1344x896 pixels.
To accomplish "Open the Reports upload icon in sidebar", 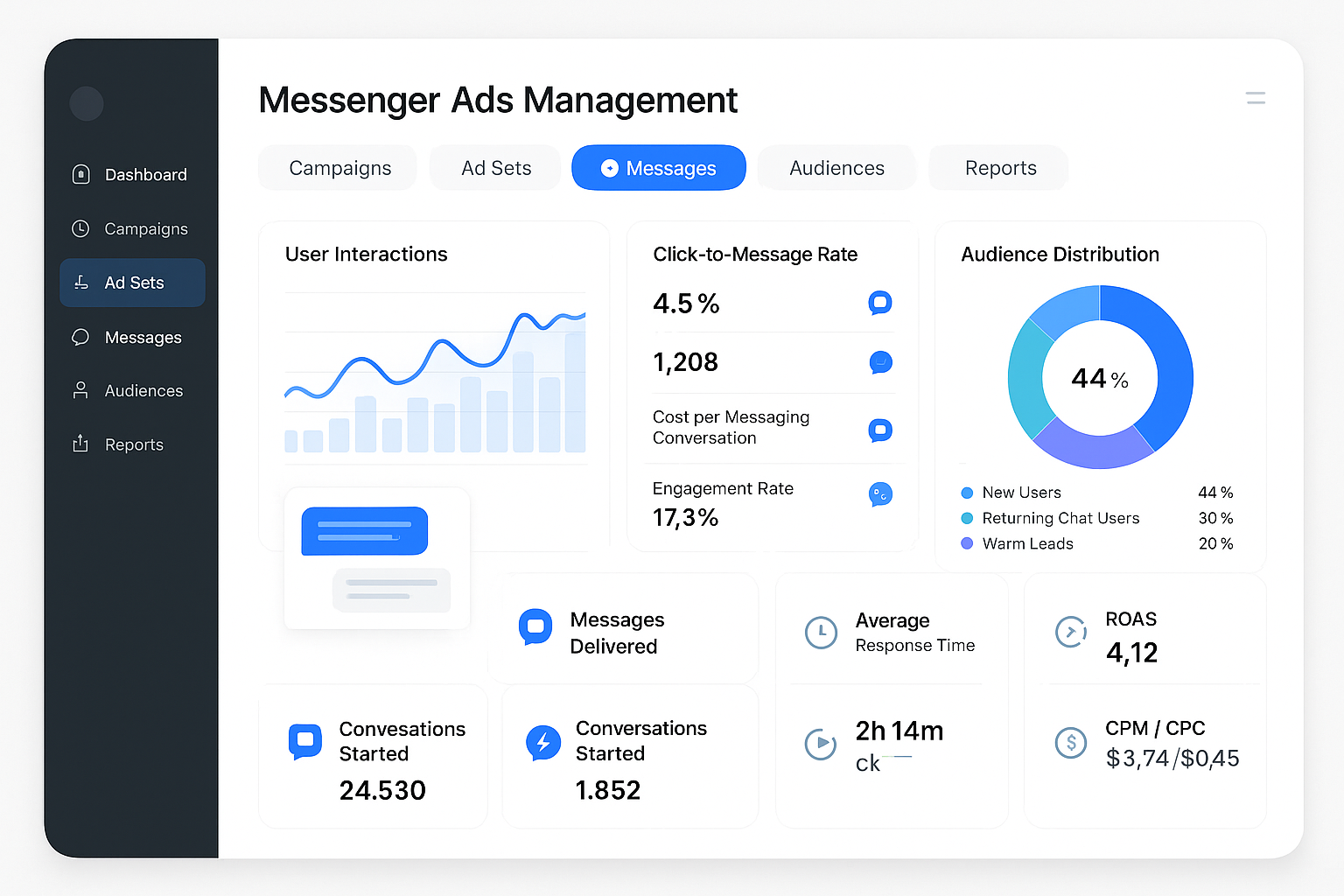I will click(80, 444).
